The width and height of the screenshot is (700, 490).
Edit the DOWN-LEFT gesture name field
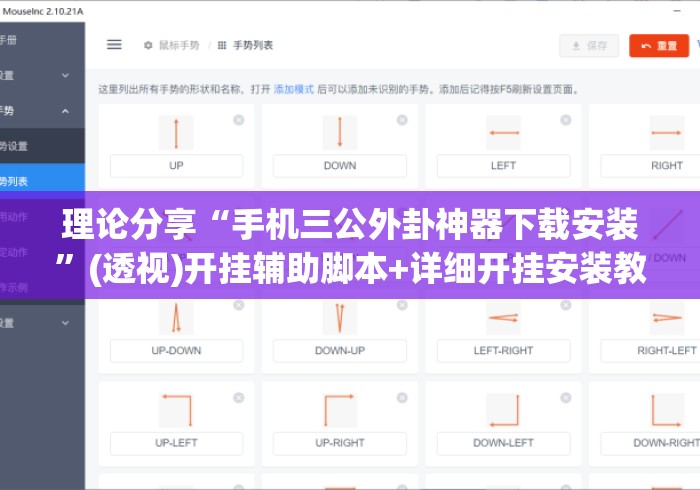click(504, 443)
